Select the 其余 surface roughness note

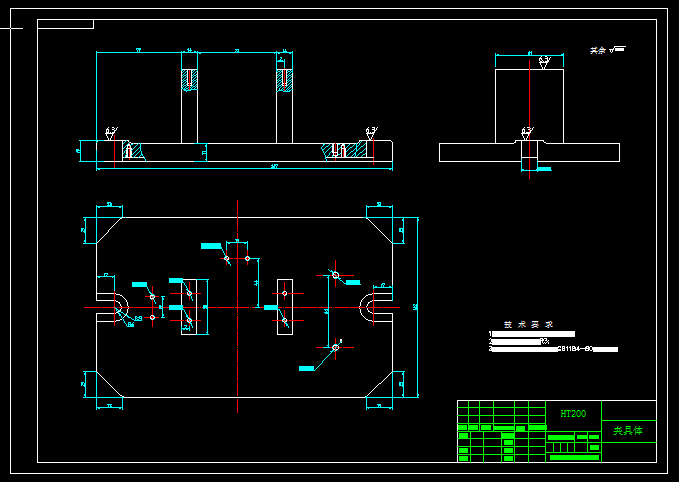click(608, 50)
